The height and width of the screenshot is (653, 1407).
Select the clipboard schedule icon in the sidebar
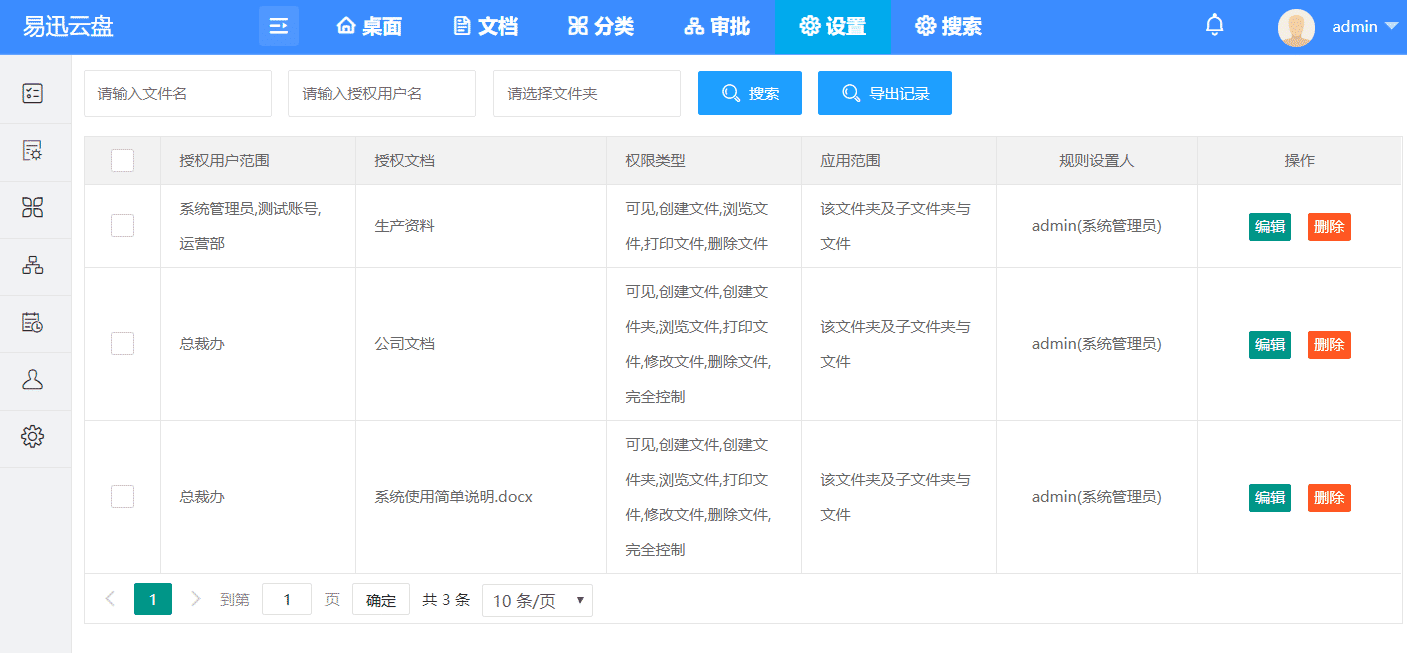[x=33, y=323]
